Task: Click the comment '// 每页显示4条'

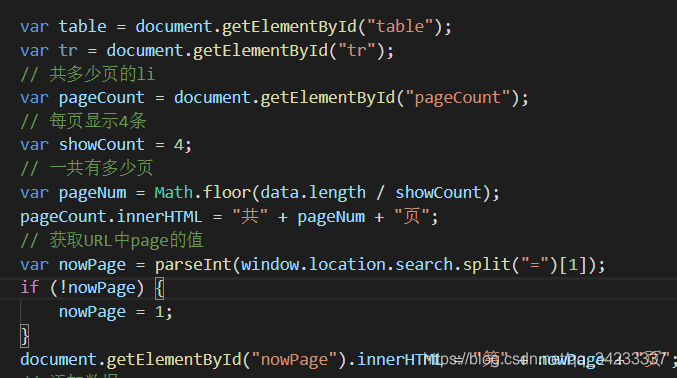Action: (x=83, y=121)
